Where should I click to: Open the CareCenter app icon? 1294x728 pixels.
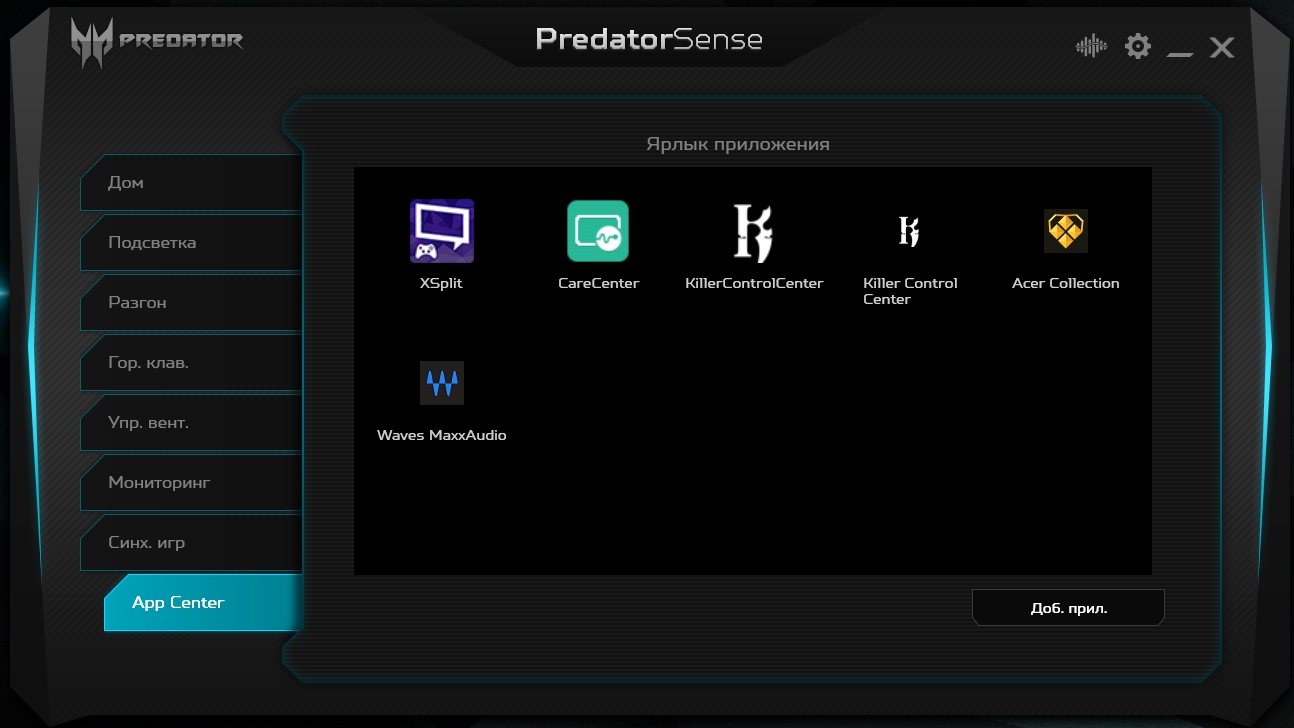[x=598, y=231]
